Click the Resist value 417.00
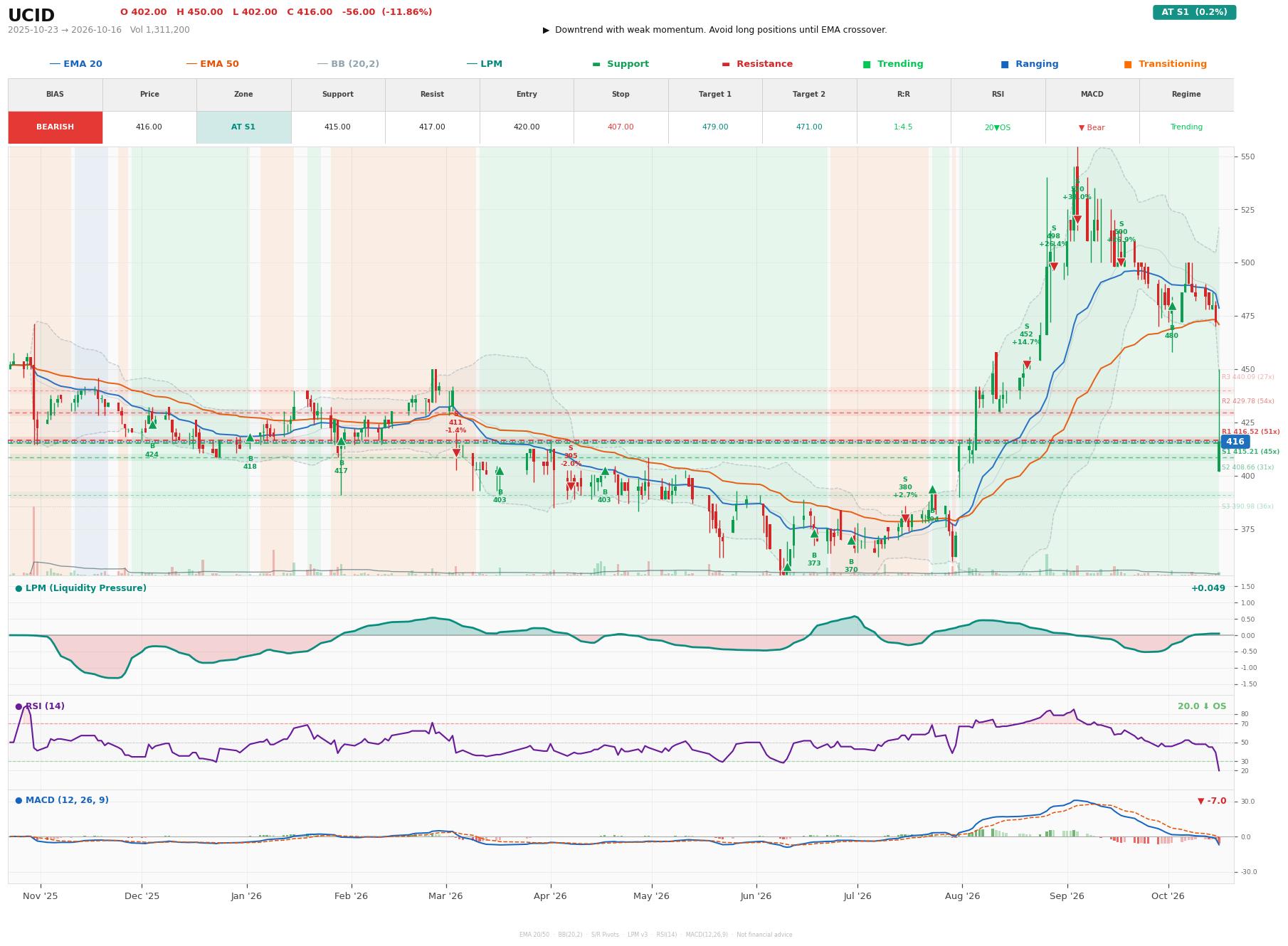1288x946 pixels. click(x=432, y=127)
